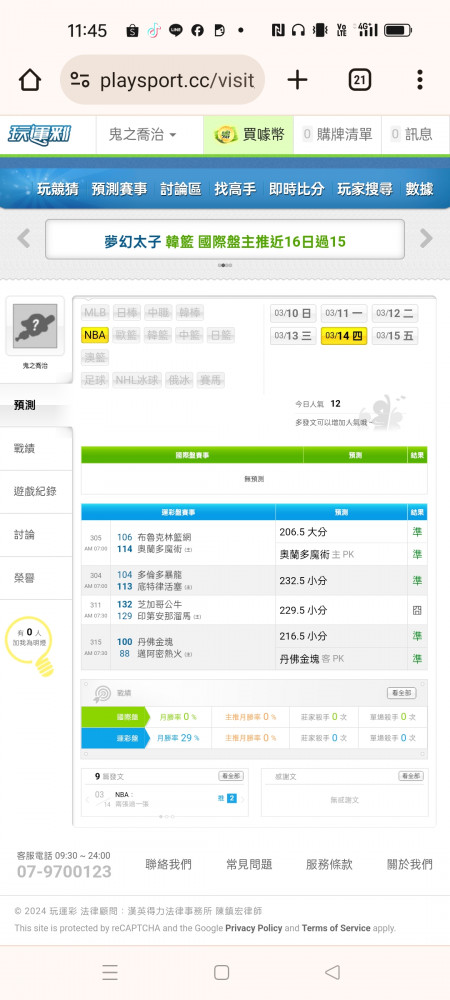The image size is (450, 1000).
Task: Select the 中職 league filter
Action: pyautogui.click(x=158, y=312)
